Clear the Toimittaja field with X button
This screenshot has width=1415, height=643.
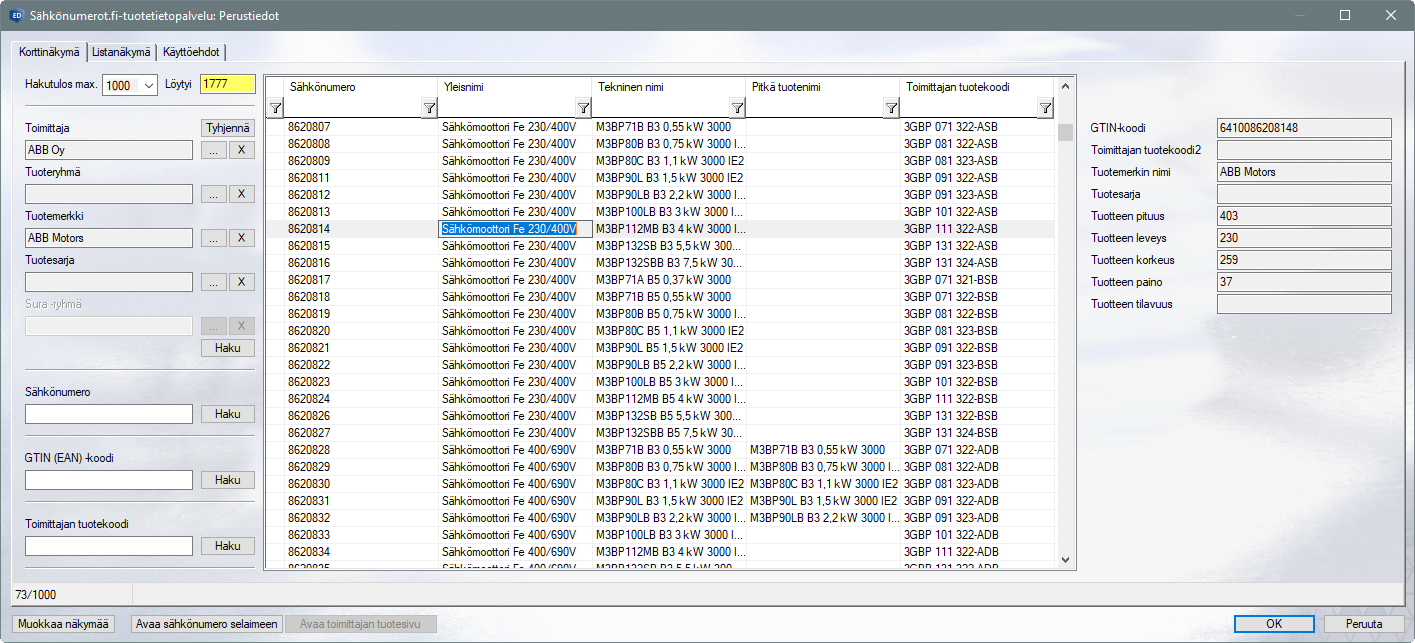pyautogui.click(x=242, y=150)
